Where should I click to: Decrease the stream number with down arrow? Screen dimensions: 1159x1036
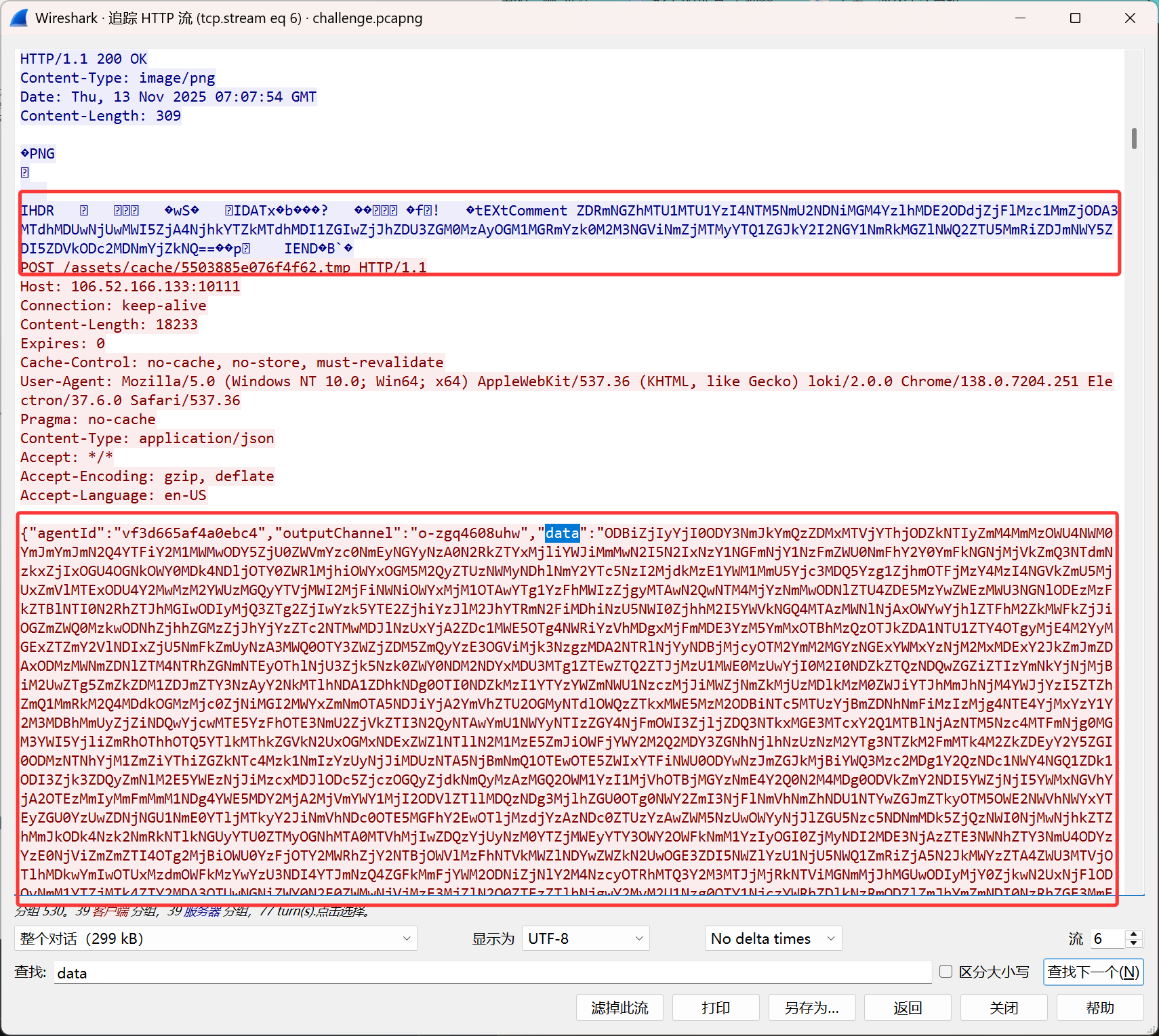tap(1133, 943)
